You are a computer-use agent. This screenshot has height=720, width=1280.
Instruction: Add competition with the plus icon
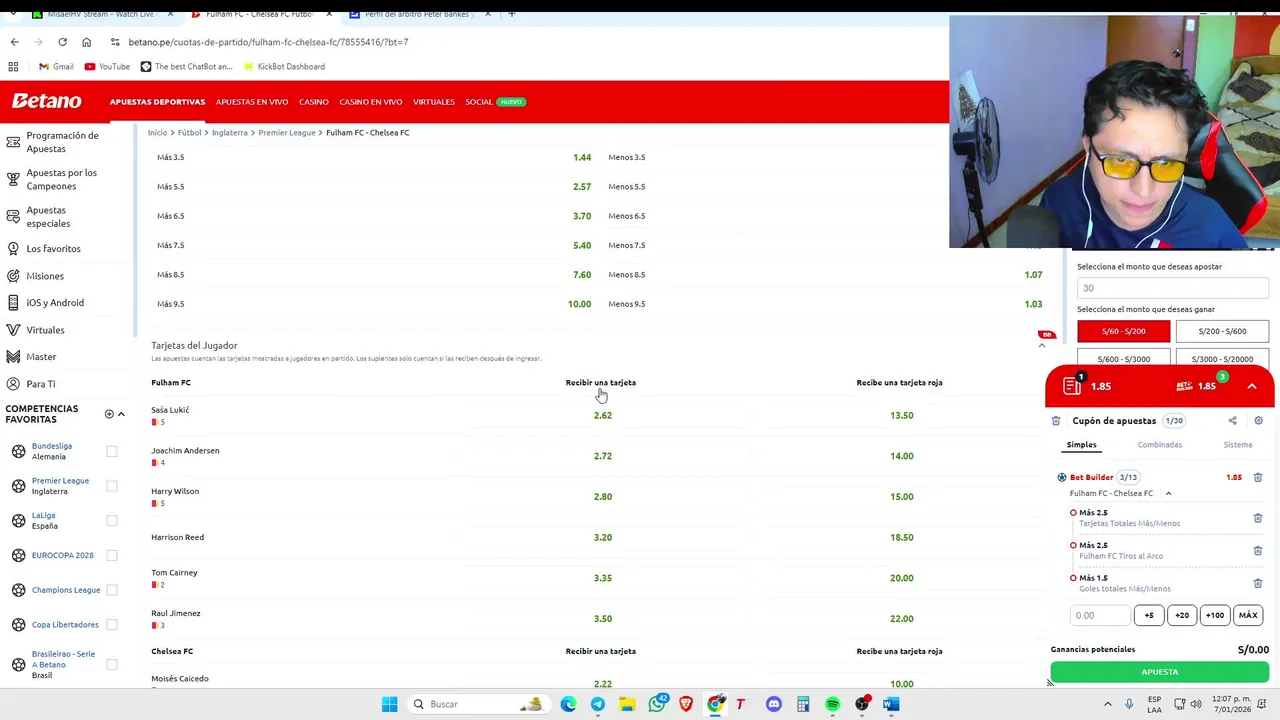pos(109,414)
